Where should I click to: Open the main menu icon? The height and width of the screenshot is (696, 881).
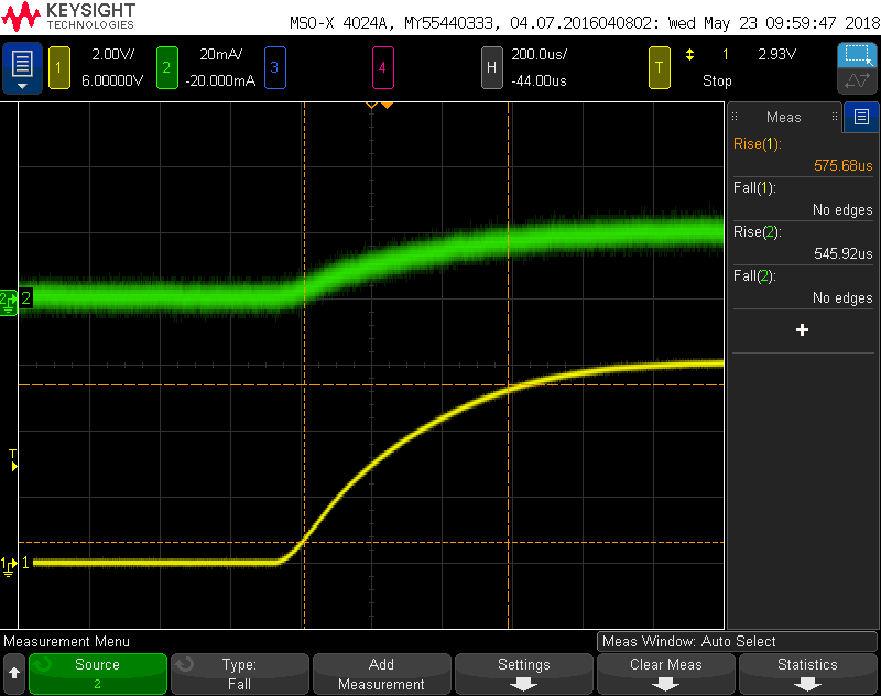tap(22, 69)
